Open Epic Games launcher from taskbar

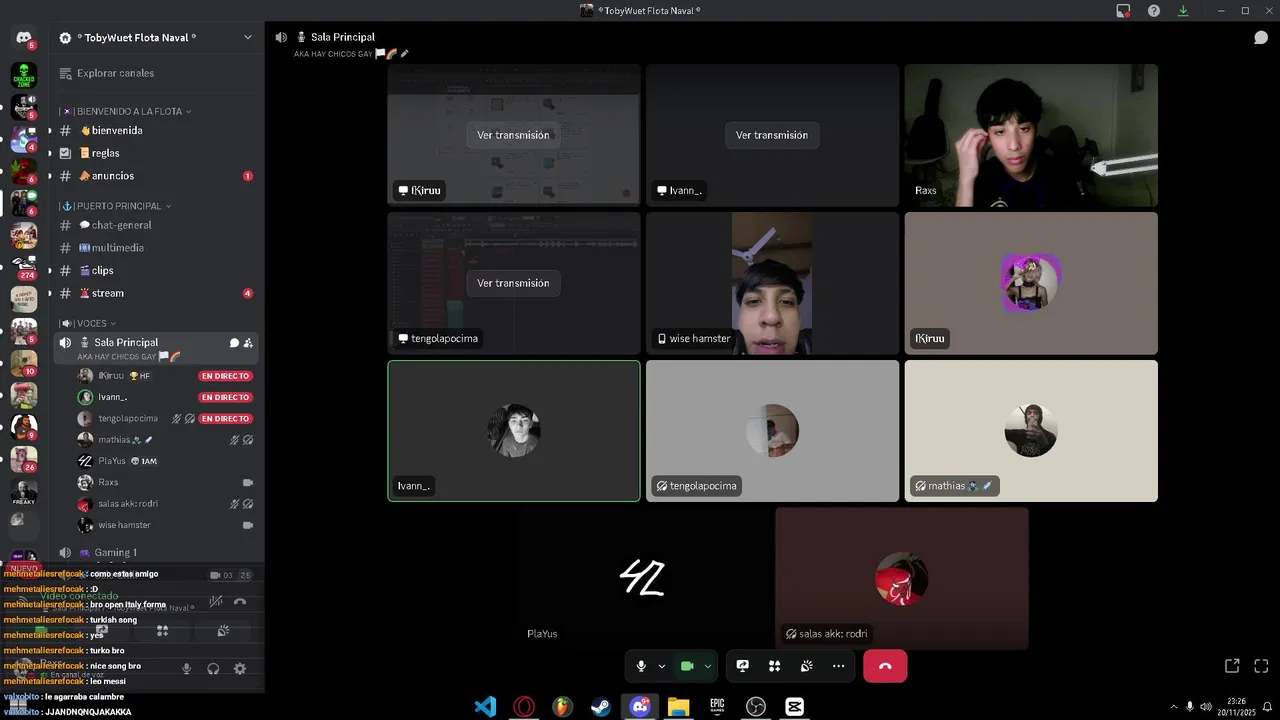(x=717, y=707)
